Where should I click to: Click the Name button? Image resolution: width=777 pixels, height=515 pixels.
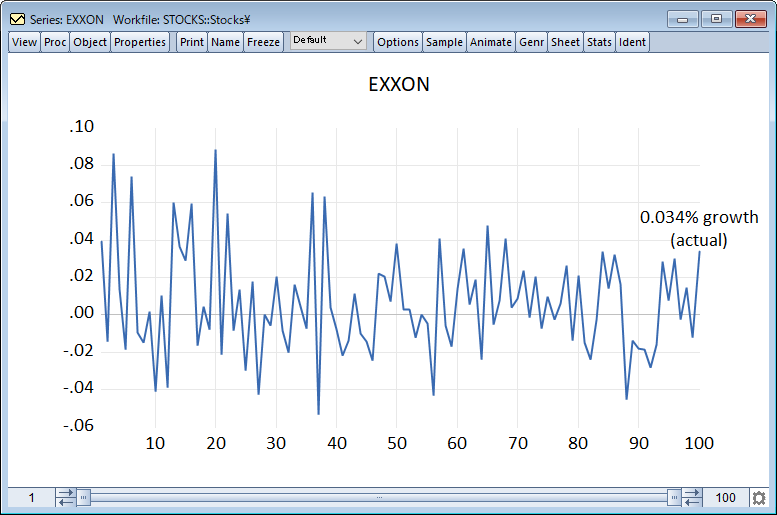click(x=225, y=42)
